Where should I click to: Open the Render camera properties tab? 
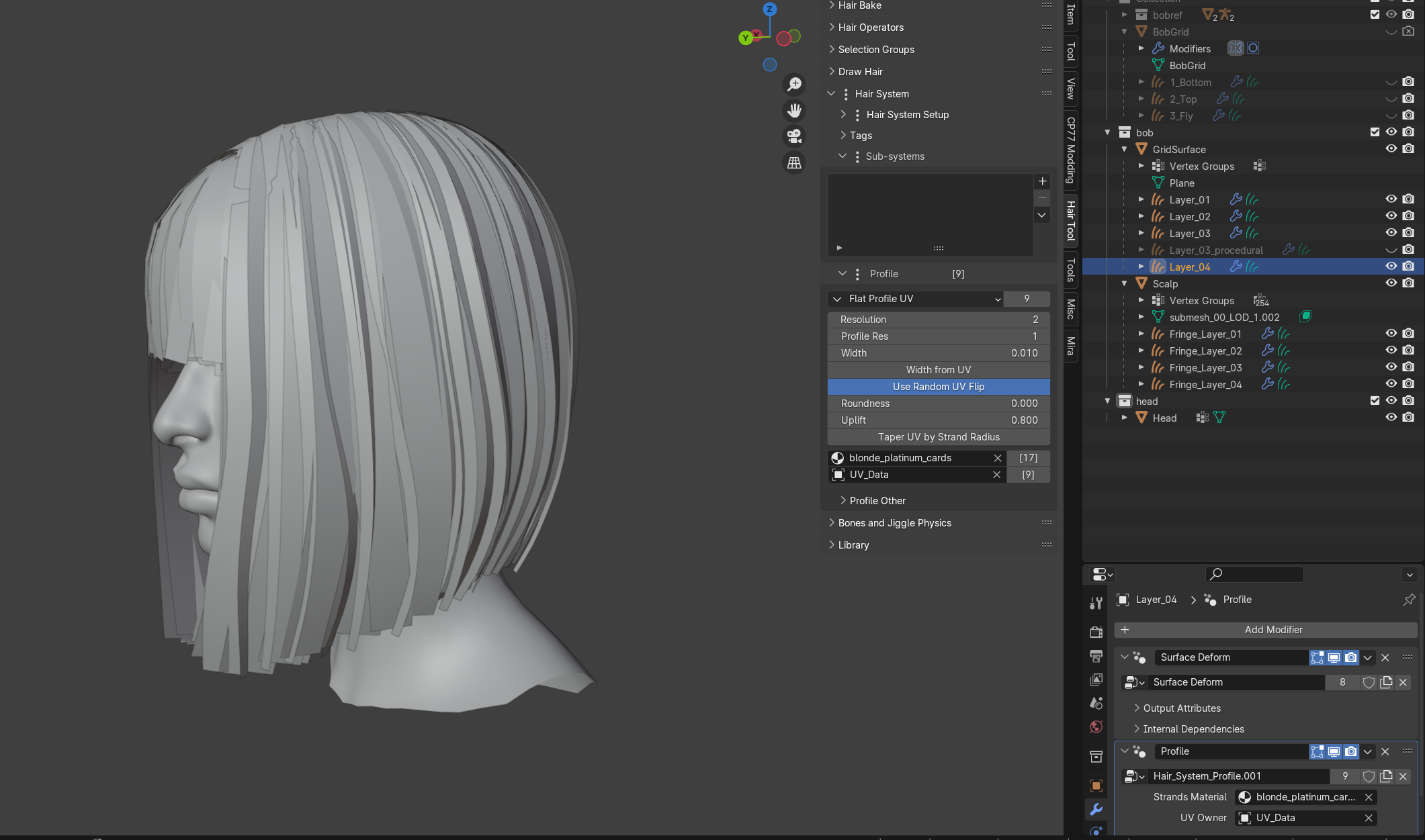[x=1096, y=632]
